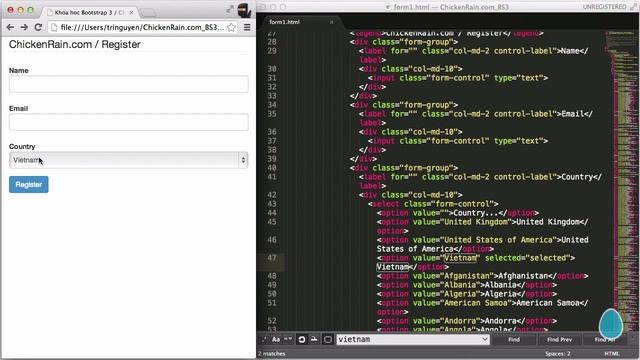This screenshot has height=360, width=640.
Task: Click the Albania option text on line 49
Action: (500, 285)
